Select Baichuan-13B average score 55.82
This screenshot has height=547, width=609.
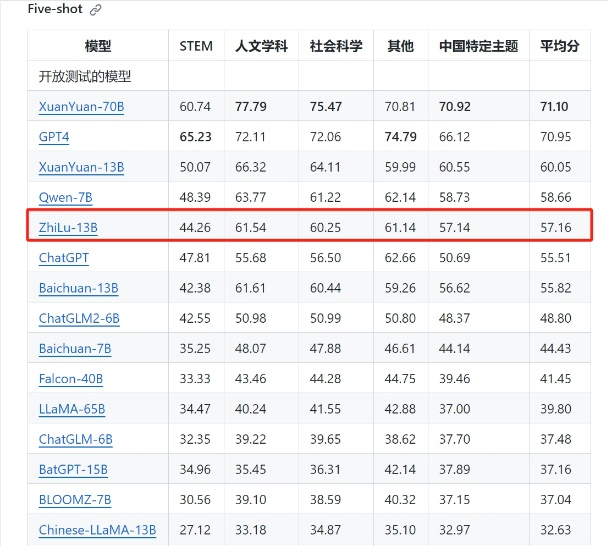[556, 288]
